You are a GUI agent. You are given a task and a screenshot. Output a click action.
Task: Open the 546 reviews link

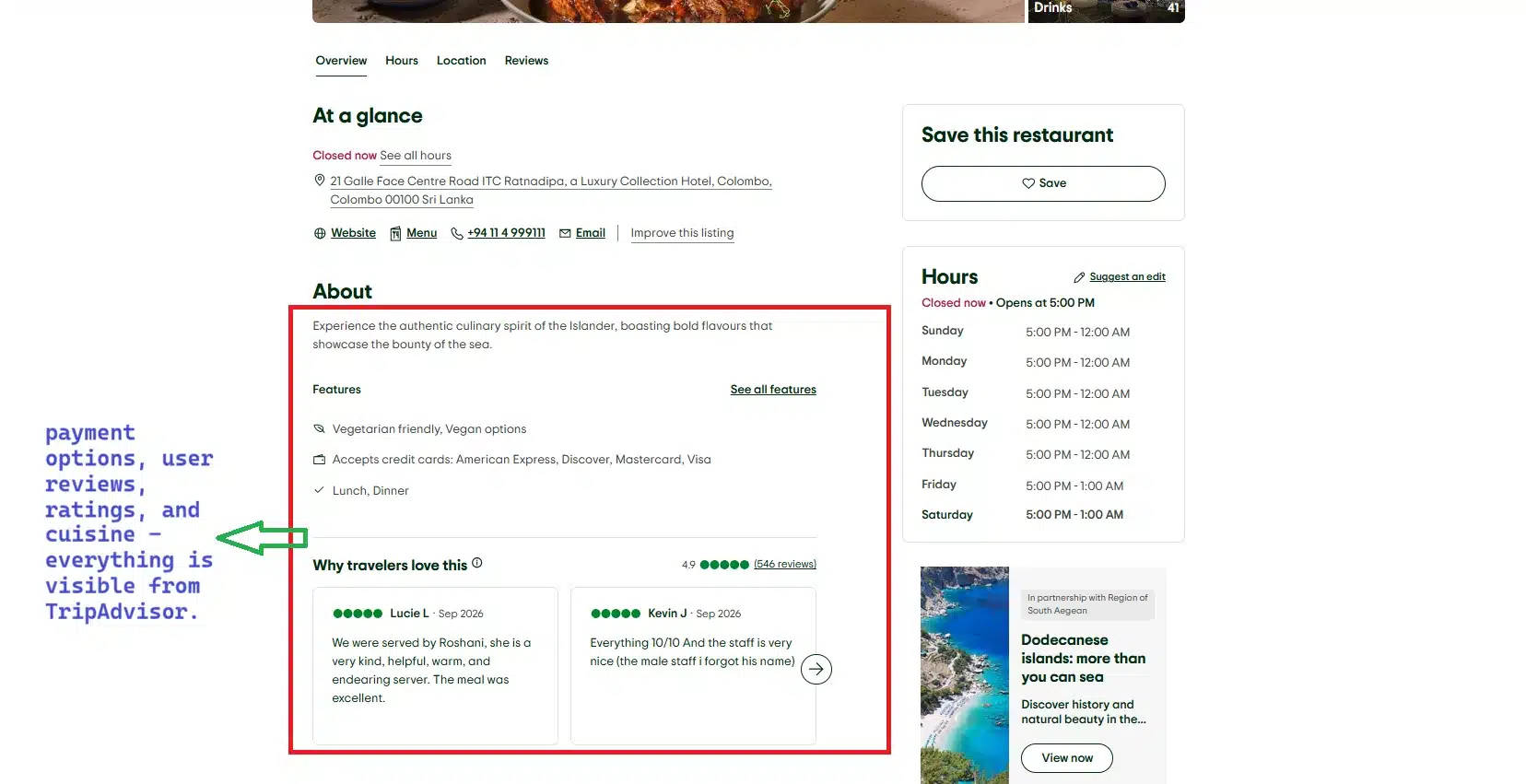[x=785, y=564]
